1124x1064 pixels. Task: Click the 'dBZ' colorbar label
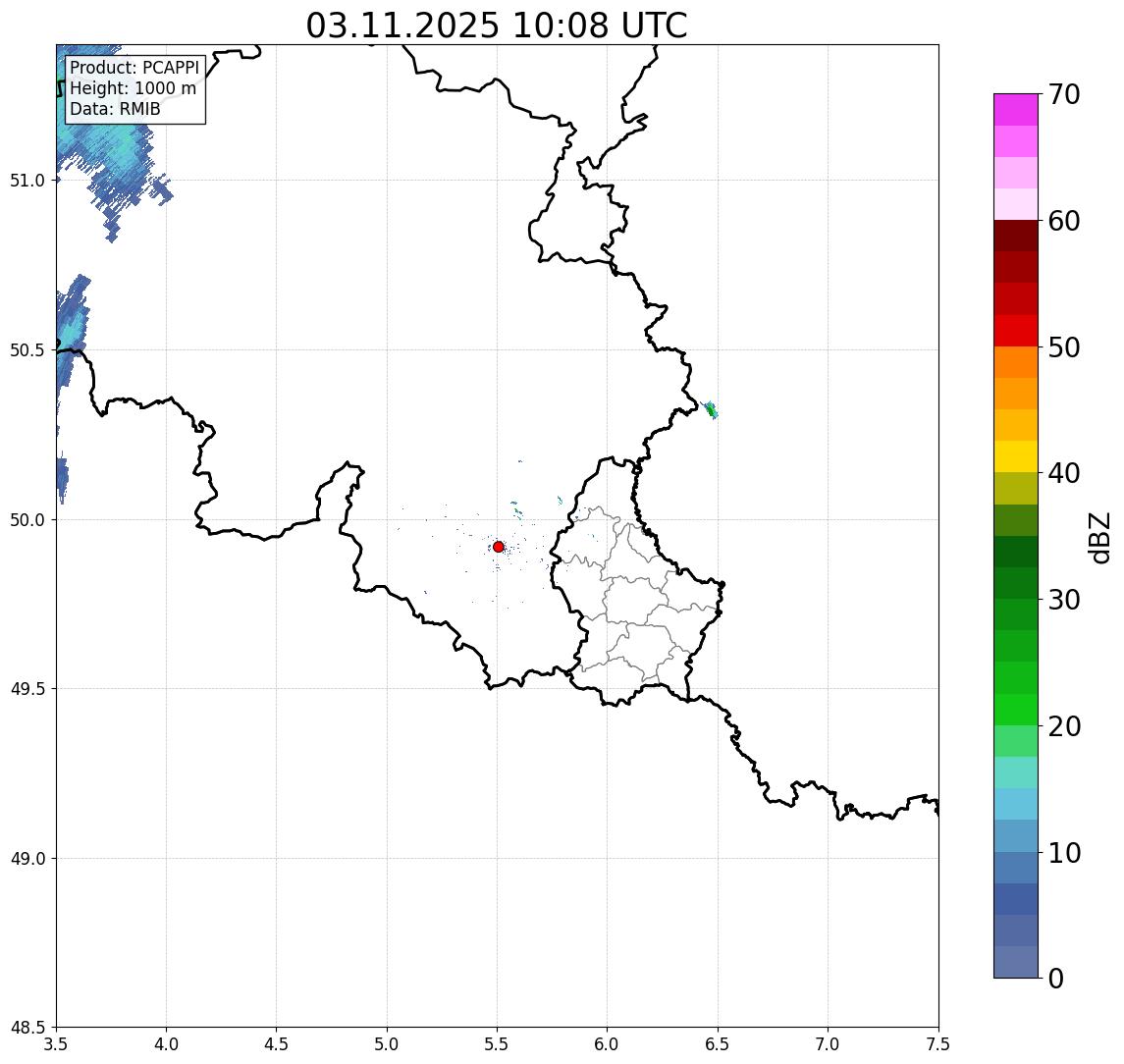pos(1098,538)
